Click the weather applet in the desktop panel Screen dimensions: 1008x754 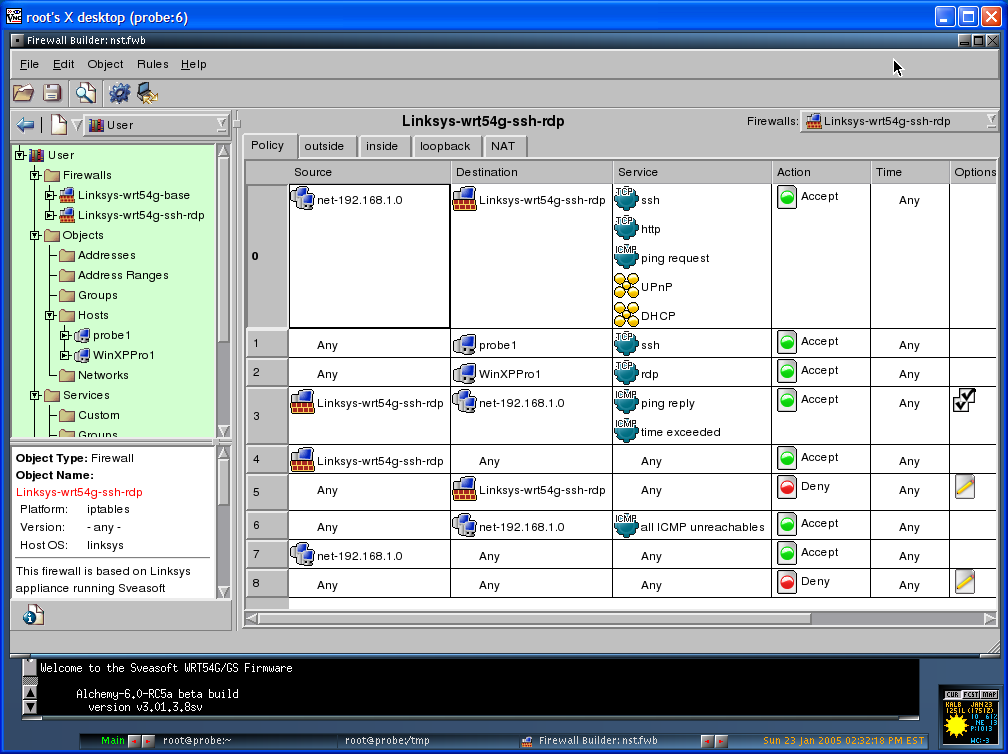[x=971, y=717]
